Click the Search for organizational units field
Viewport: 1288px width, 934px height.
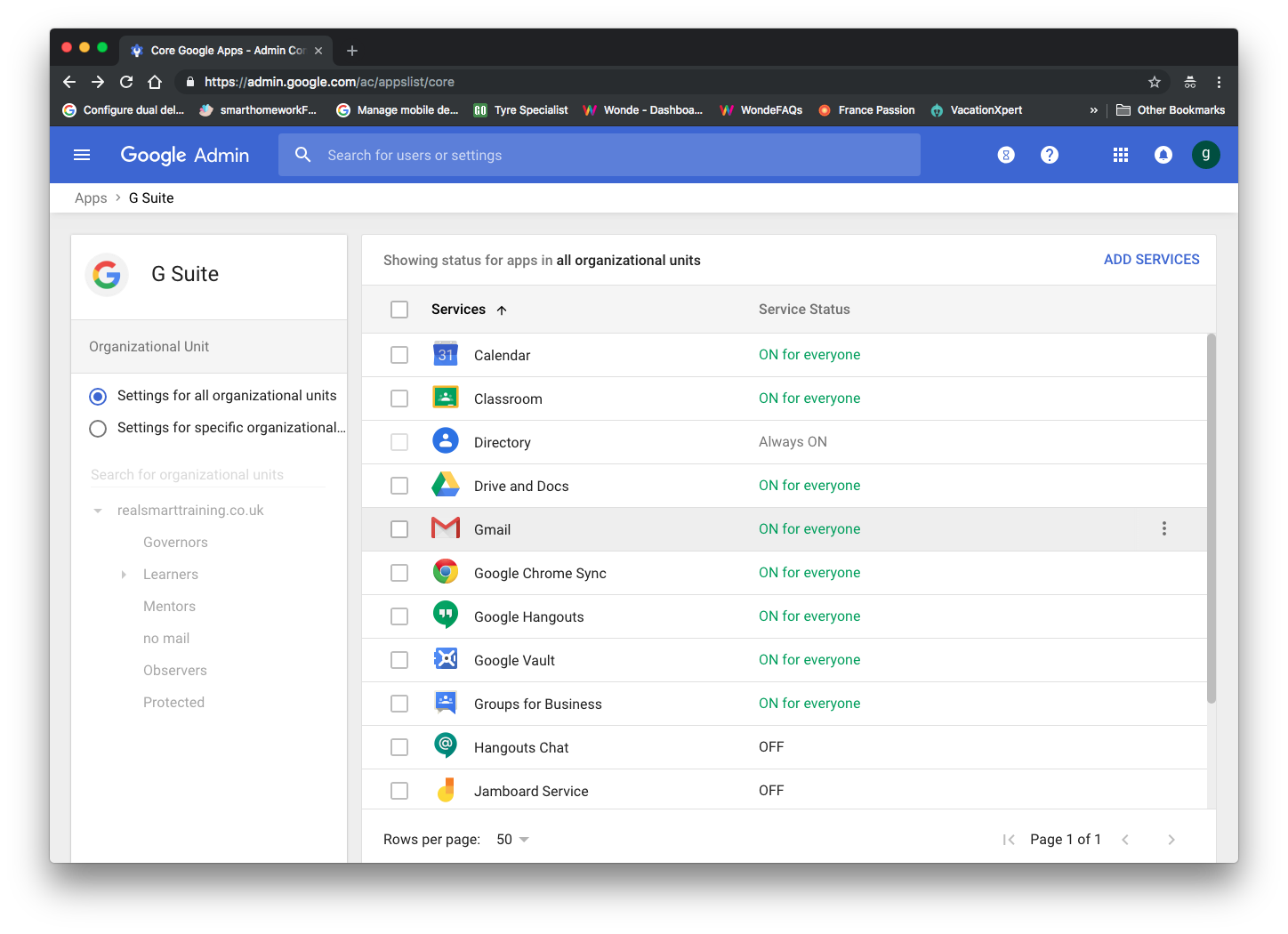point(208,475)
